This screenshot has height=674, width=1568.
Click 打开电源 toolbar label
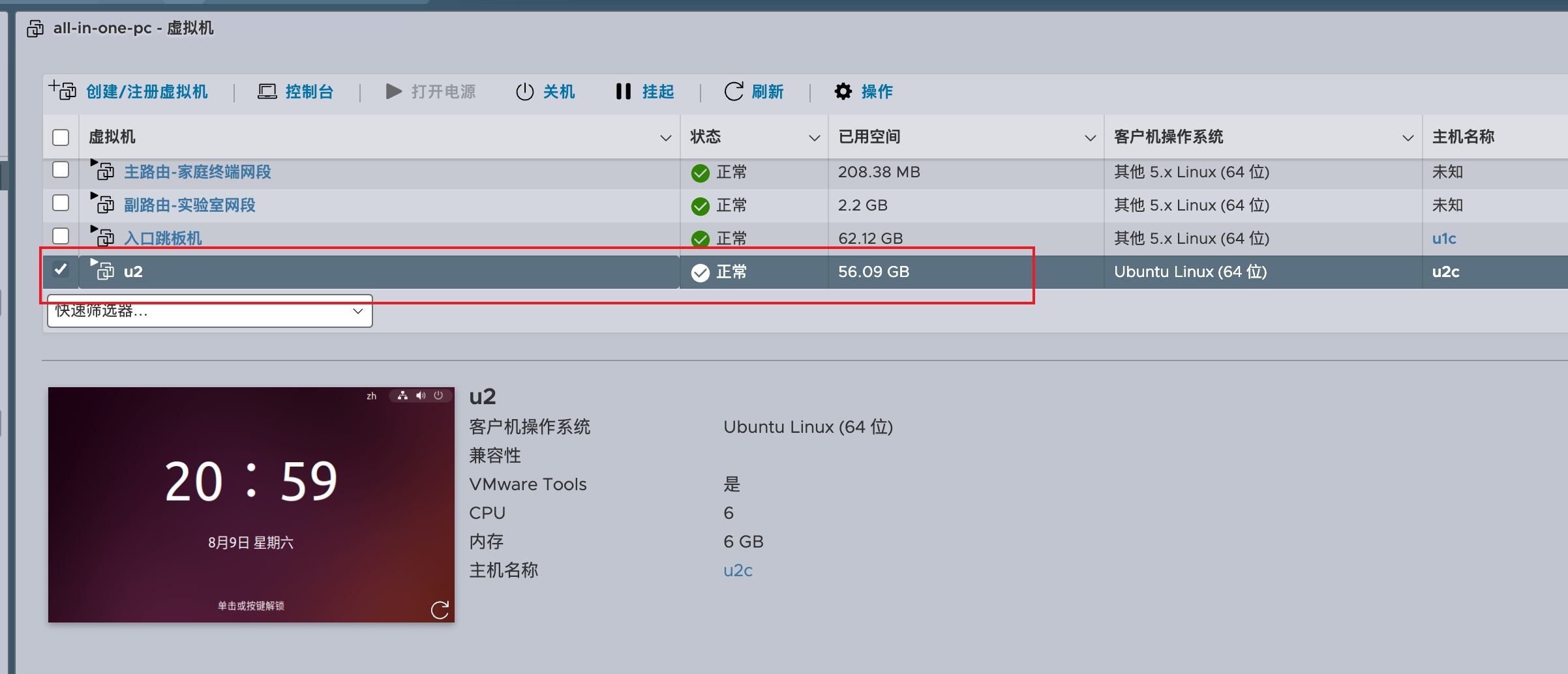coord(444,91)
